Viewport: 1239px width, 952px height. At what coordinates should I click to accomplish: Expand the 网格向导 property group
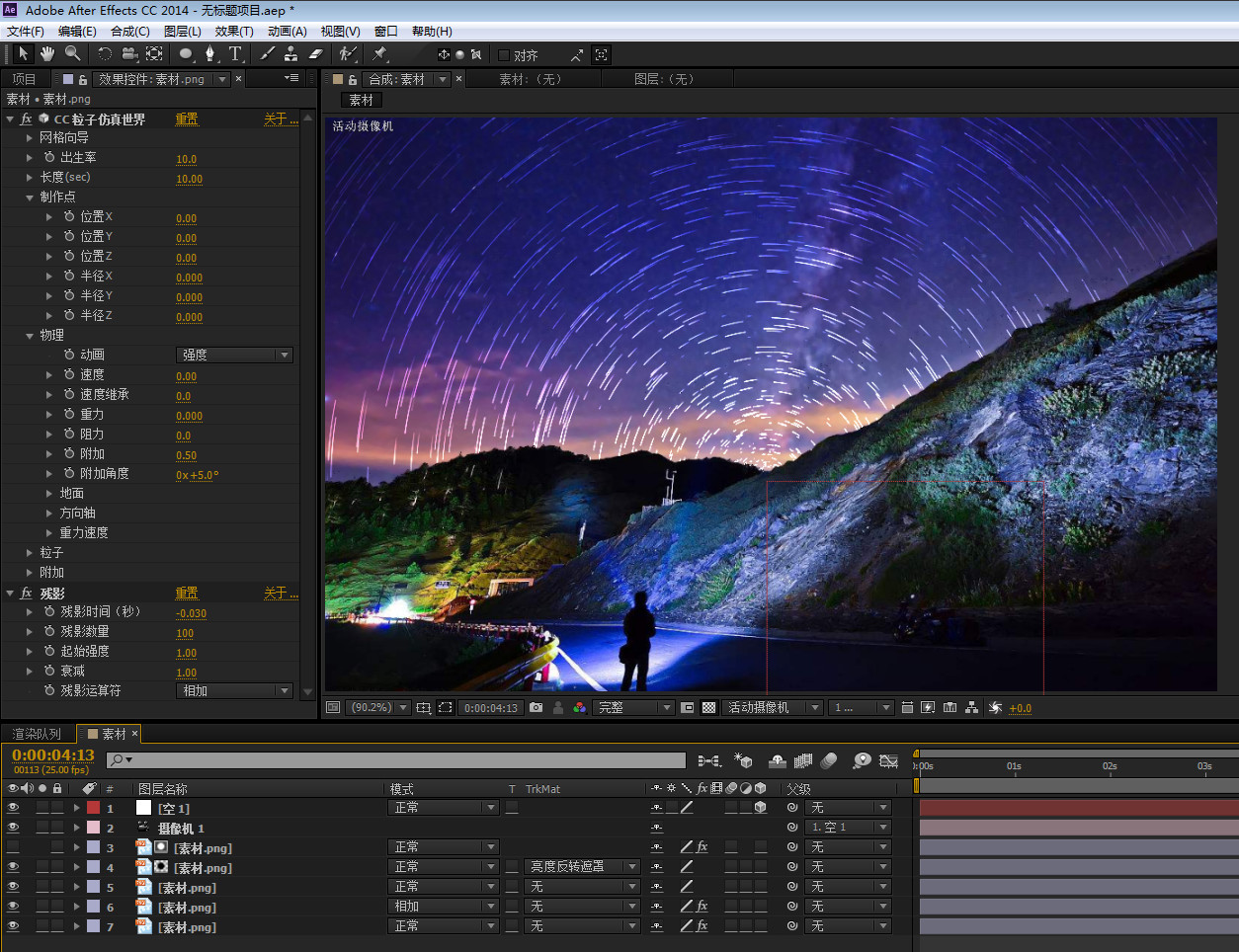(x=30, y=138)
